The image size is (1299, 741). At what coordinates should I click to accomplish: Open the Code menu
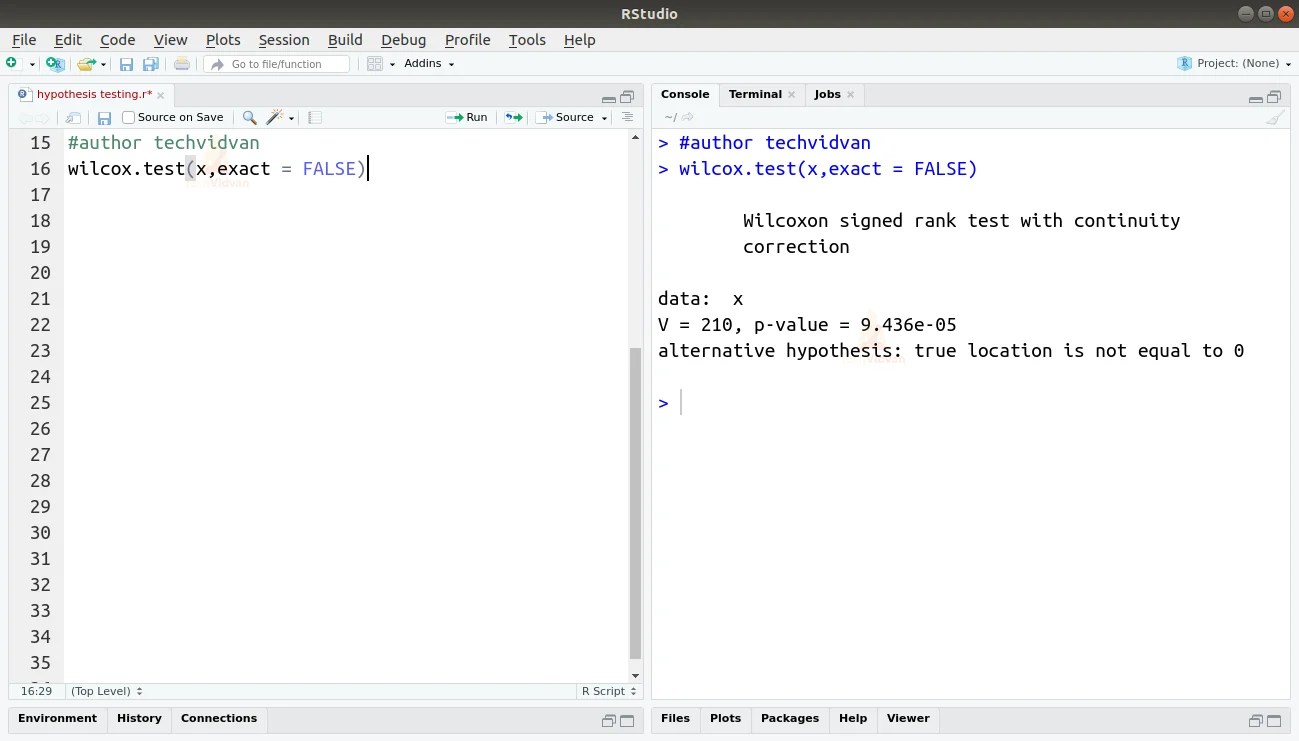(x=117, y=39)
